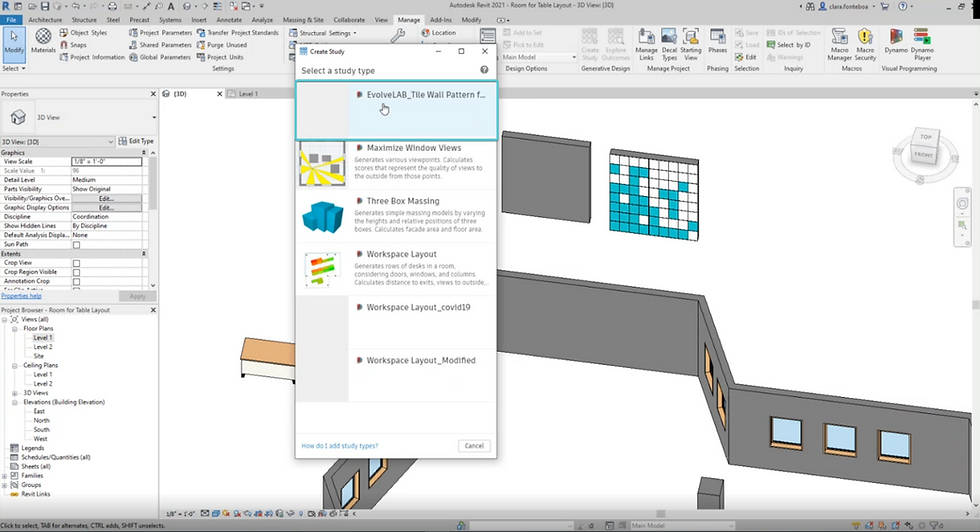Viewport: 980px width, 532px height.
Task: Choose the Workspace Layout study
Action: (396, 270)
